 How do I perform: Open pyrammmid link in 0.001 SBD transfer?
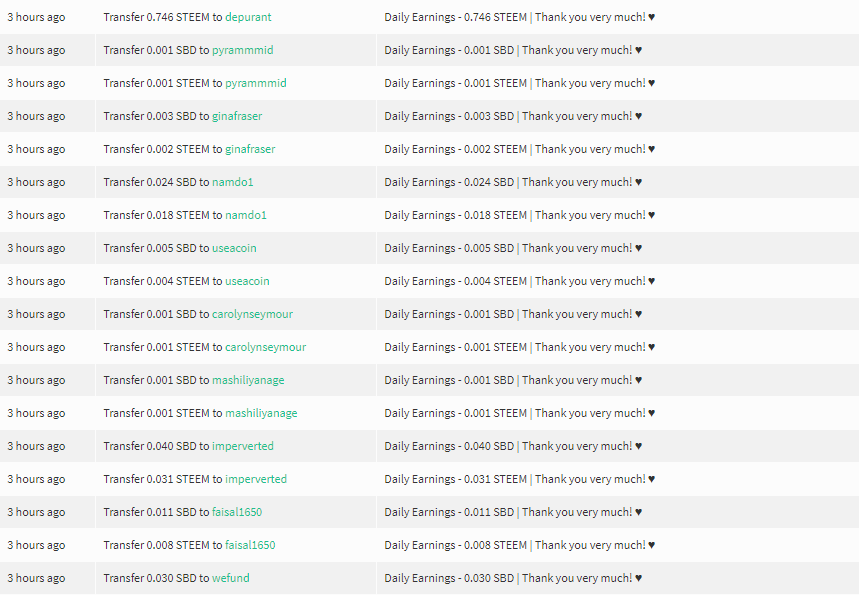pyautogui.click(x=243, y=50)
